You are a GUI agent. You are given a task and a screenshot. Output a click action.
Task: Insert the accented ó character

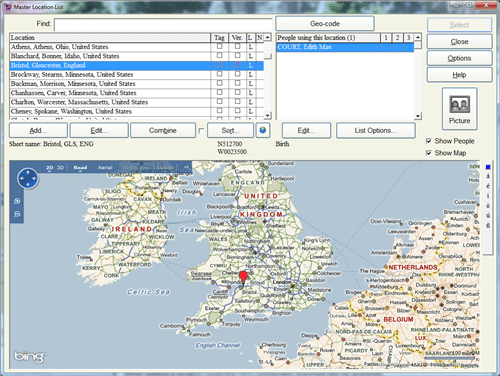point(488,206)
